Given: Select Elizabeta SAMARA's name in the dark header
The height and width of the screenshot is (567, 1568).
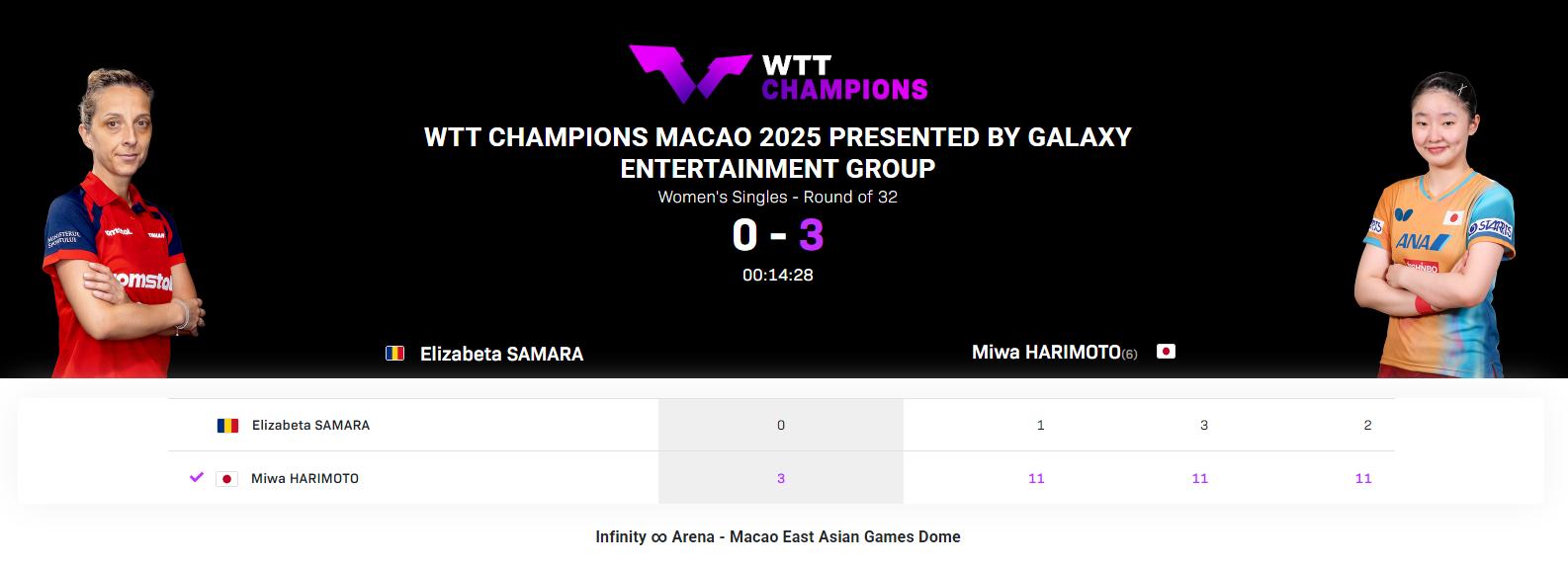Looking at the screenshot, I should (501, 354).
